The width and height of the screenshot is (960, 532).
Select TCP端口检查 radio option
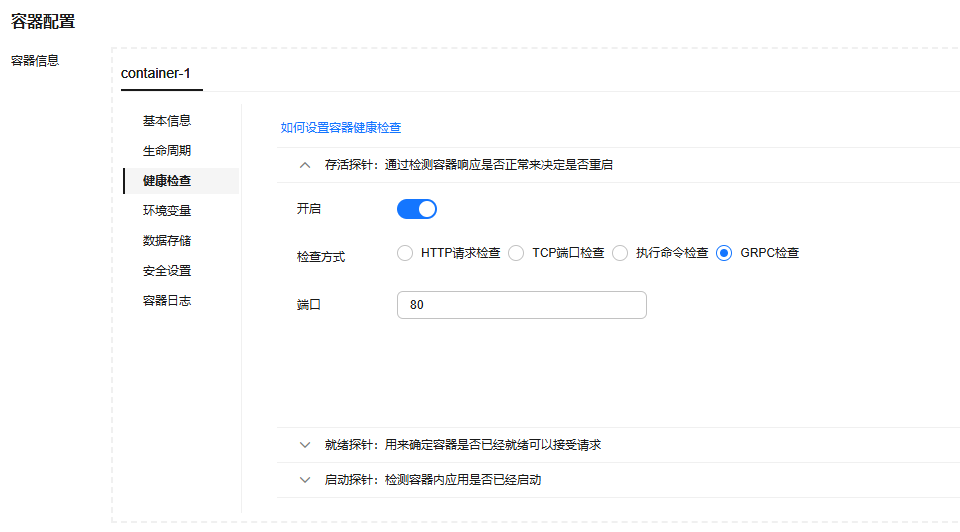point(516,253)
